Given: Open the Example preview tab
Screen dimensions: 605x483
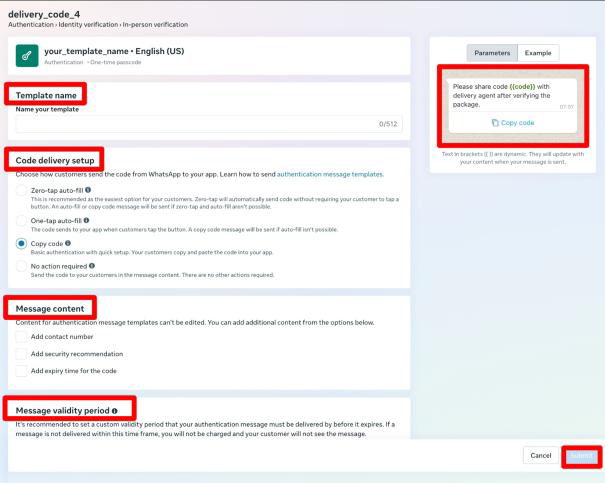Looking at the screenshot, I should (x=538, y=53).
